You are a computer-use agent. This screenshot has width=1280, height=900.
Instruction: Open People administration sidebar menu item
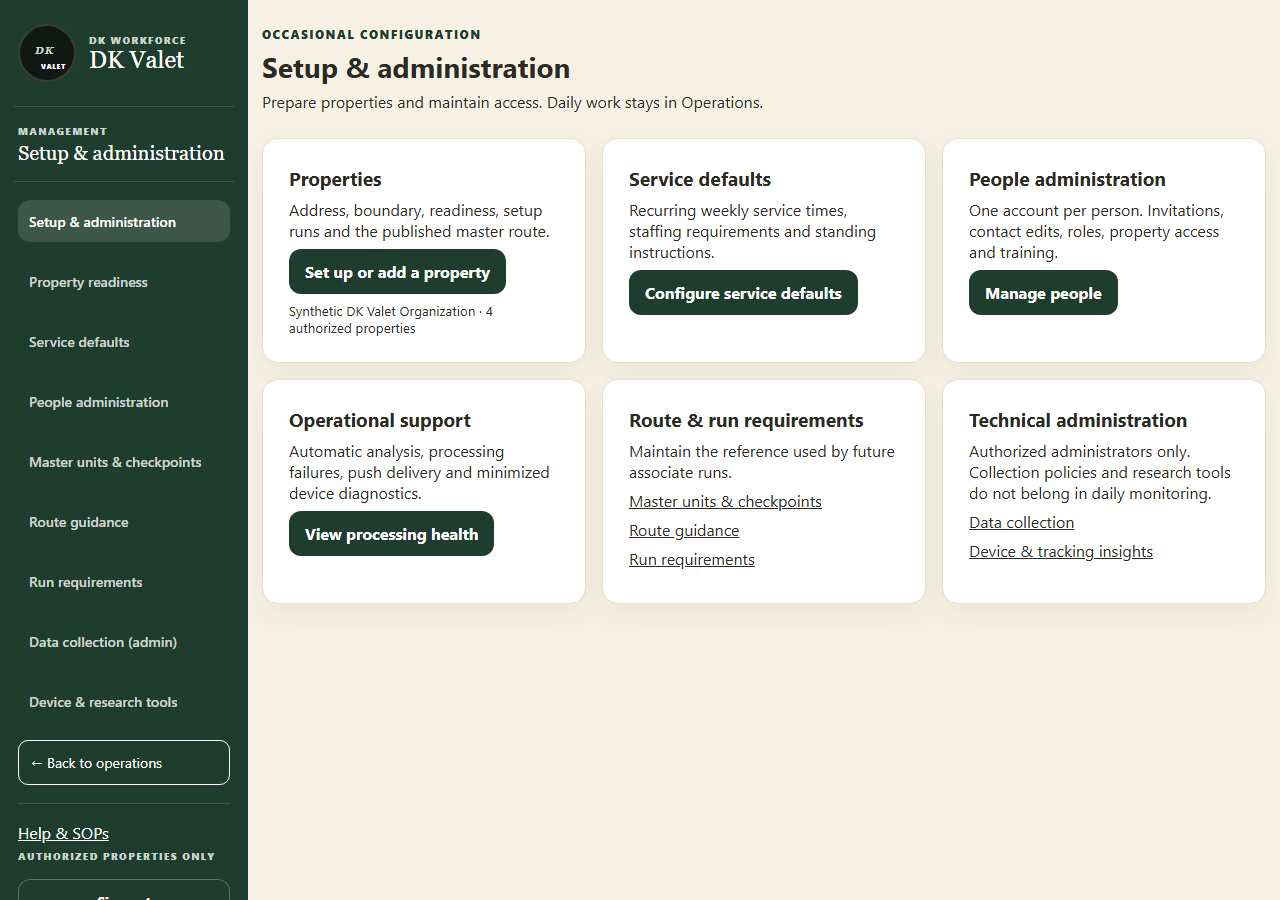pos(124,402)
